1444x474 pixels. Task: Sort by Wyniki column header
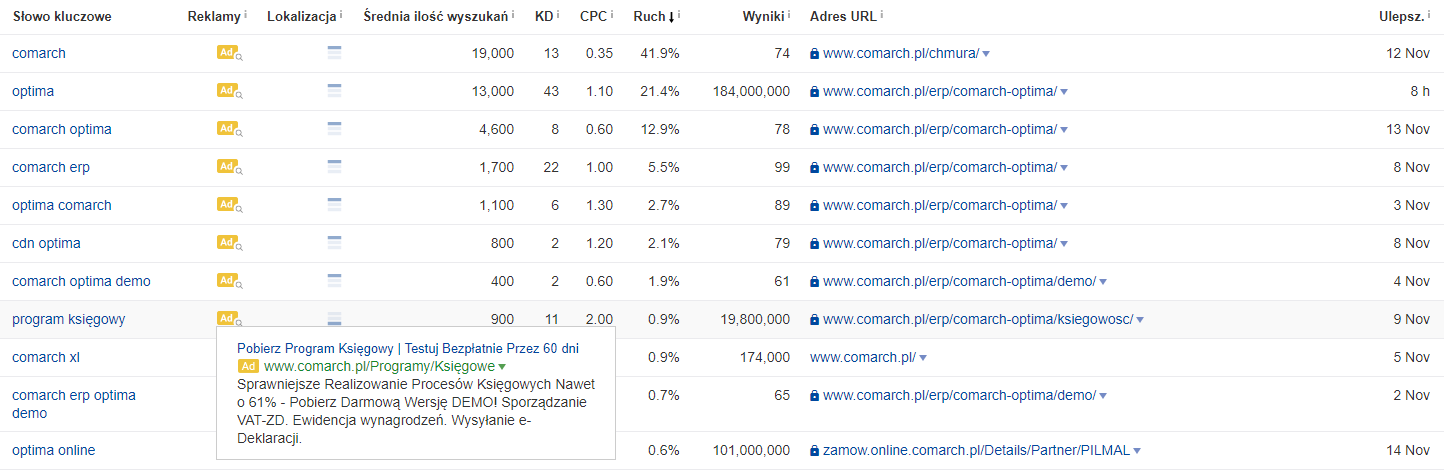(x=763, y=17)
